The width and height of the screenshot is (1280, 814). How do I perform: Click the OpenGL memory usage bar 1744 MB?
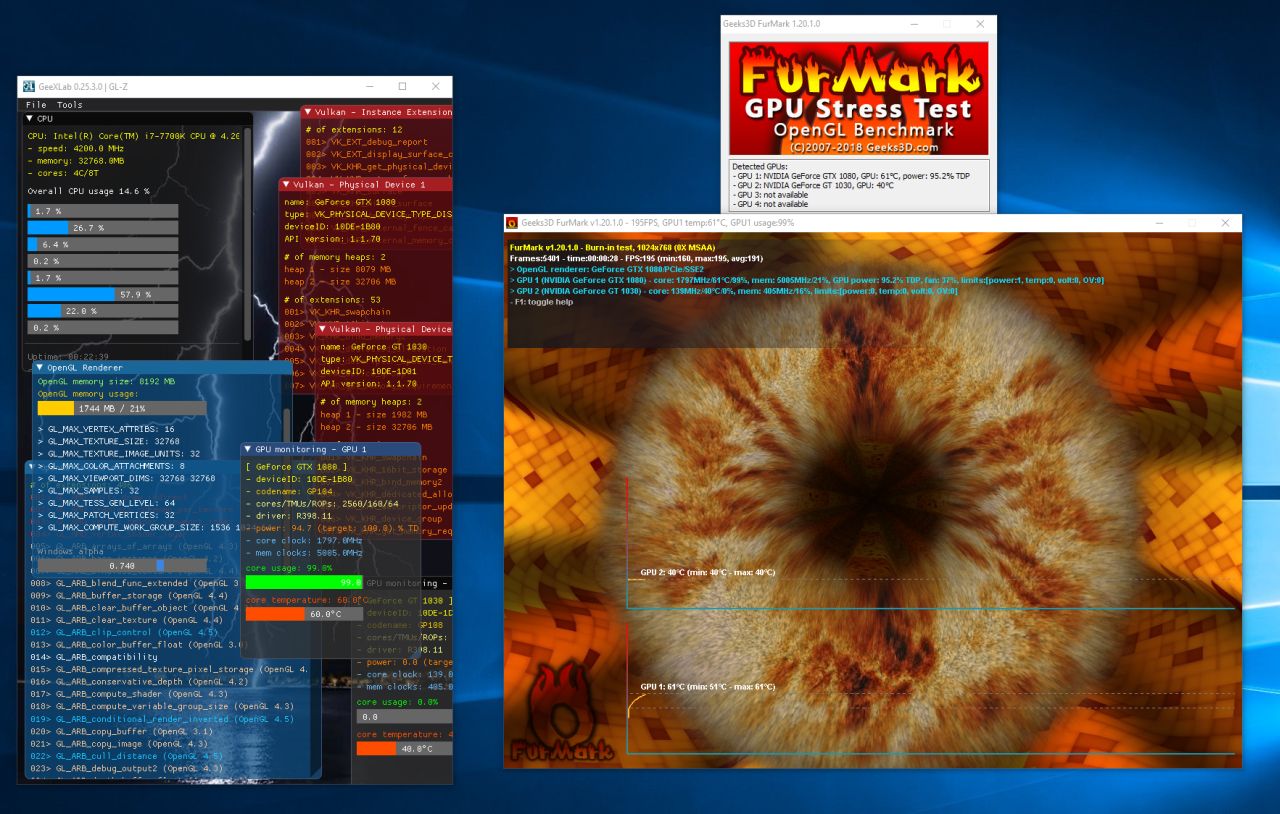(122, 408)
